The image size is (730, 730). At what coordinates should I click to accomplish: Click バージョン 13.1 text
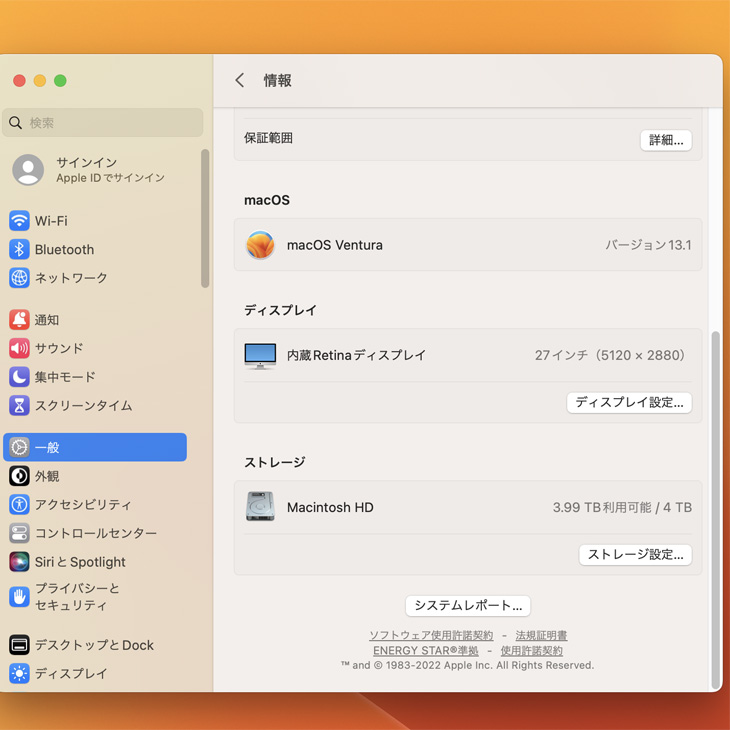648,245
